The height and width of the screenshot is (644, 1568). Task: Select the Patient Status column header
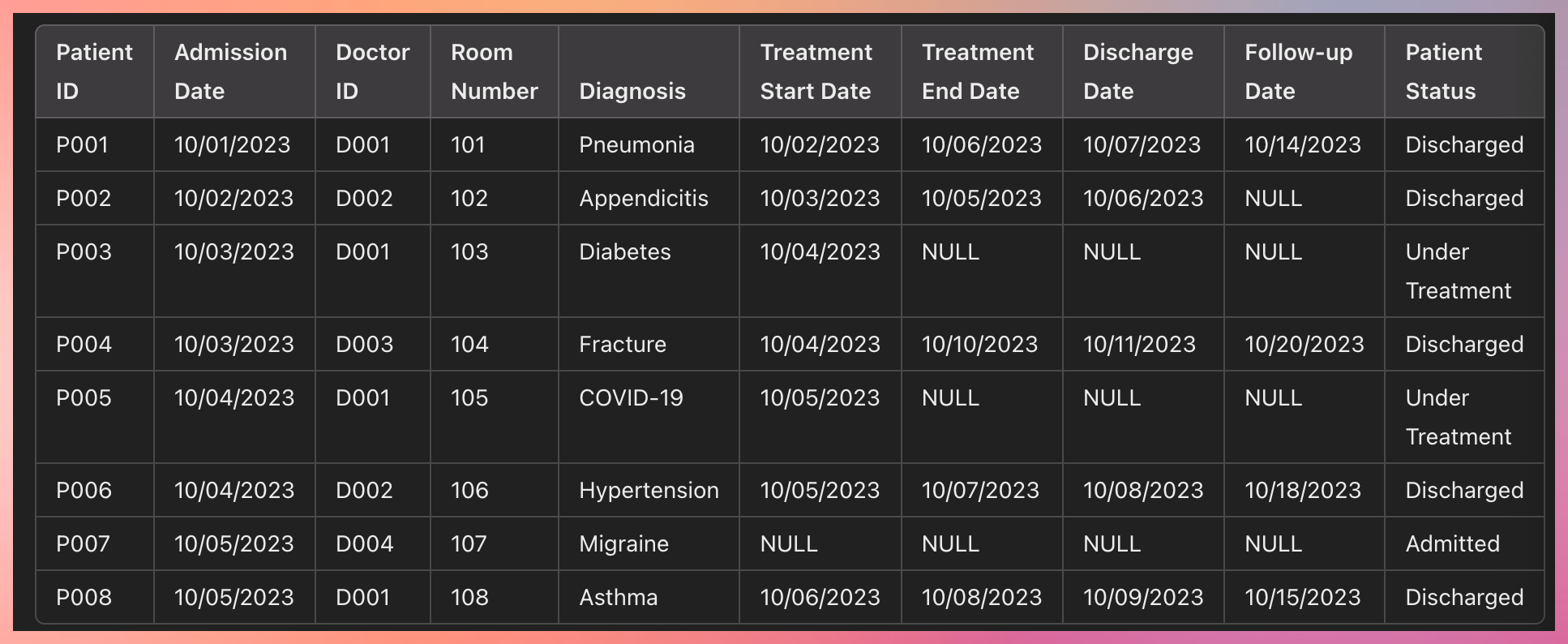1443,71
